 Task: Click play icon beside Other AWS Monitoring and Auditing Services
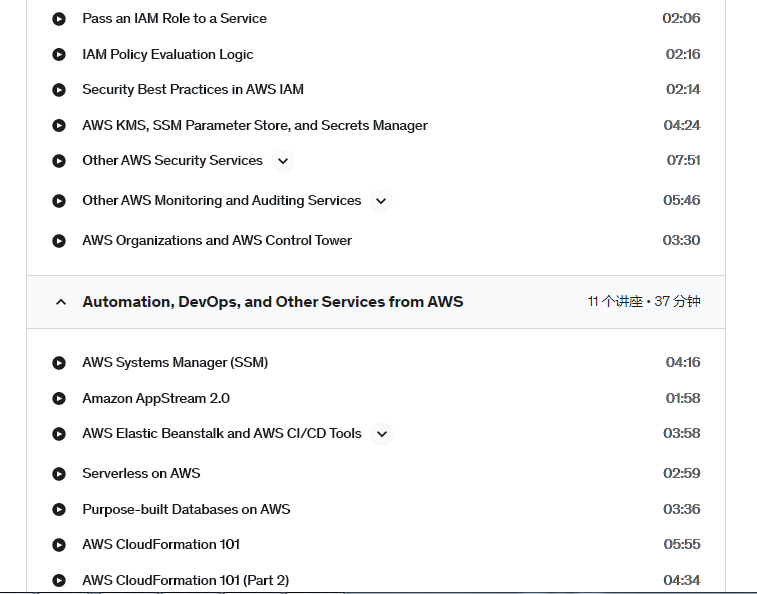pyautogui.click(x=59, y=201)
